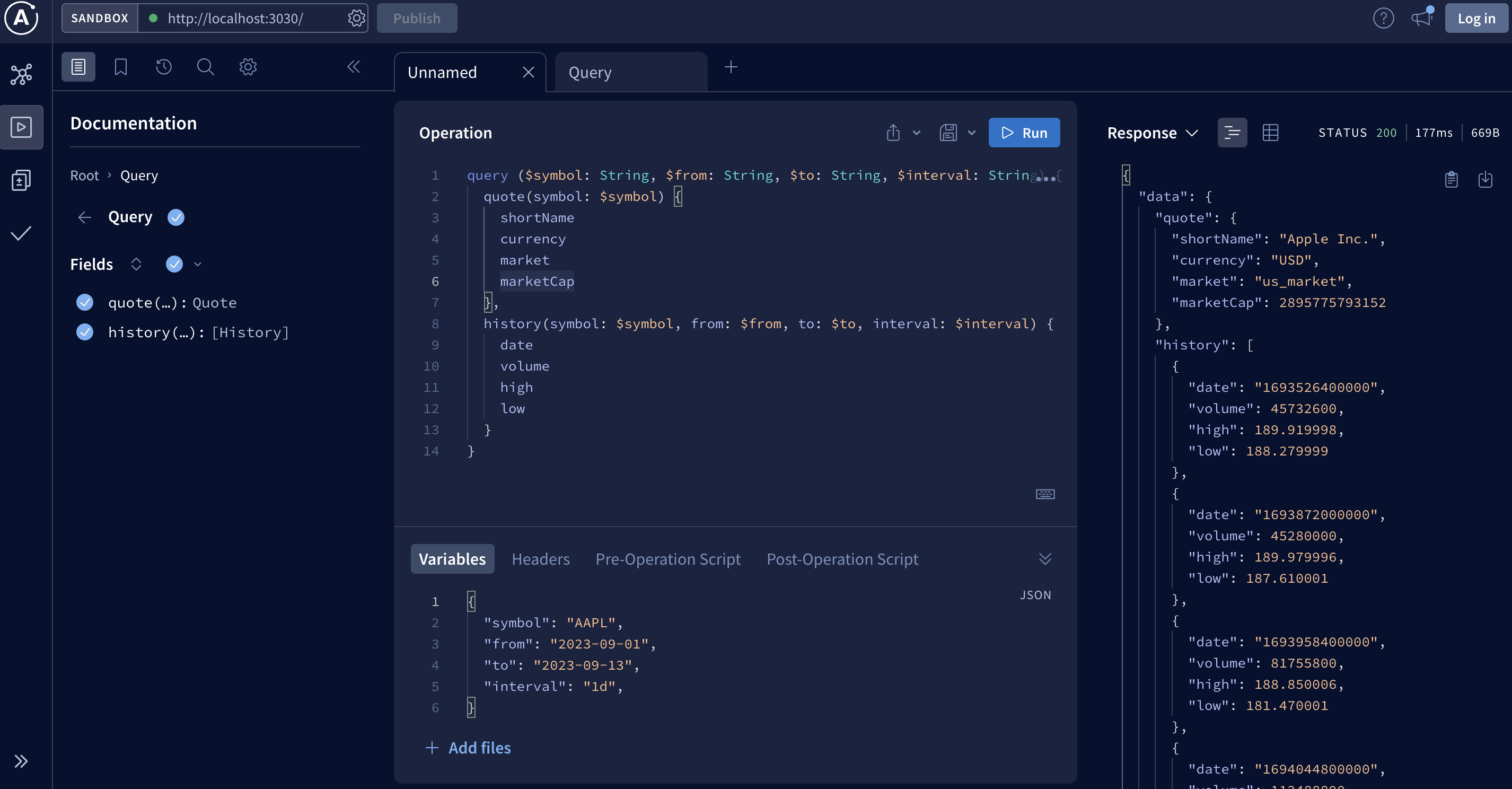The image size is (1512, 789).
Task: Click the share operation icon
Action: pos(893,133)
